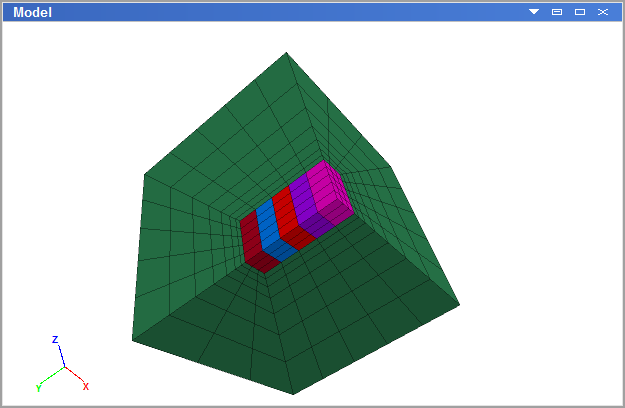
Task: Pick the bright red center element block
Action: (x=286, y=215)
